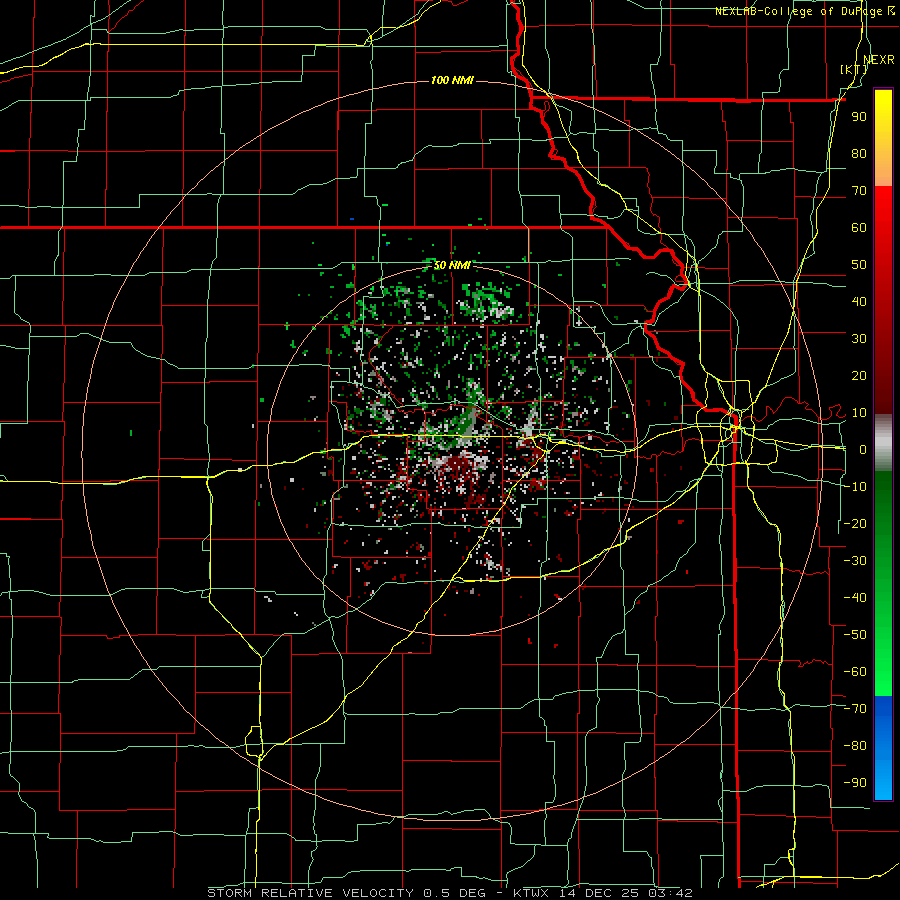Click the positive 80 value on velocity scale
Screen dimensions: 900x900
click(x=859, y=153)
